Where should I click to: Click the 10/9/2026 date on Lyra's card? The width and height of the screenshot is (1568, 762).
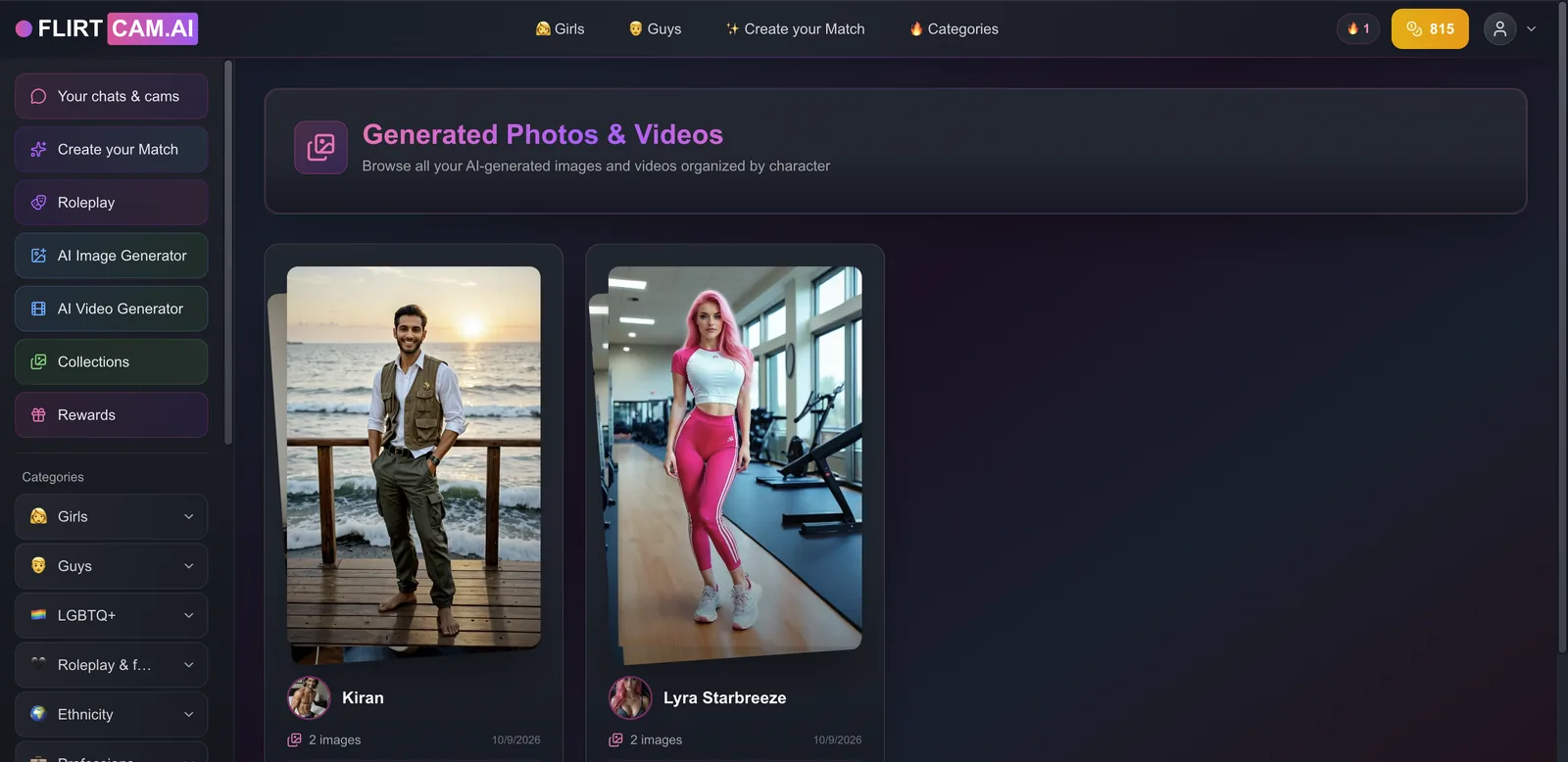[837, 739]
